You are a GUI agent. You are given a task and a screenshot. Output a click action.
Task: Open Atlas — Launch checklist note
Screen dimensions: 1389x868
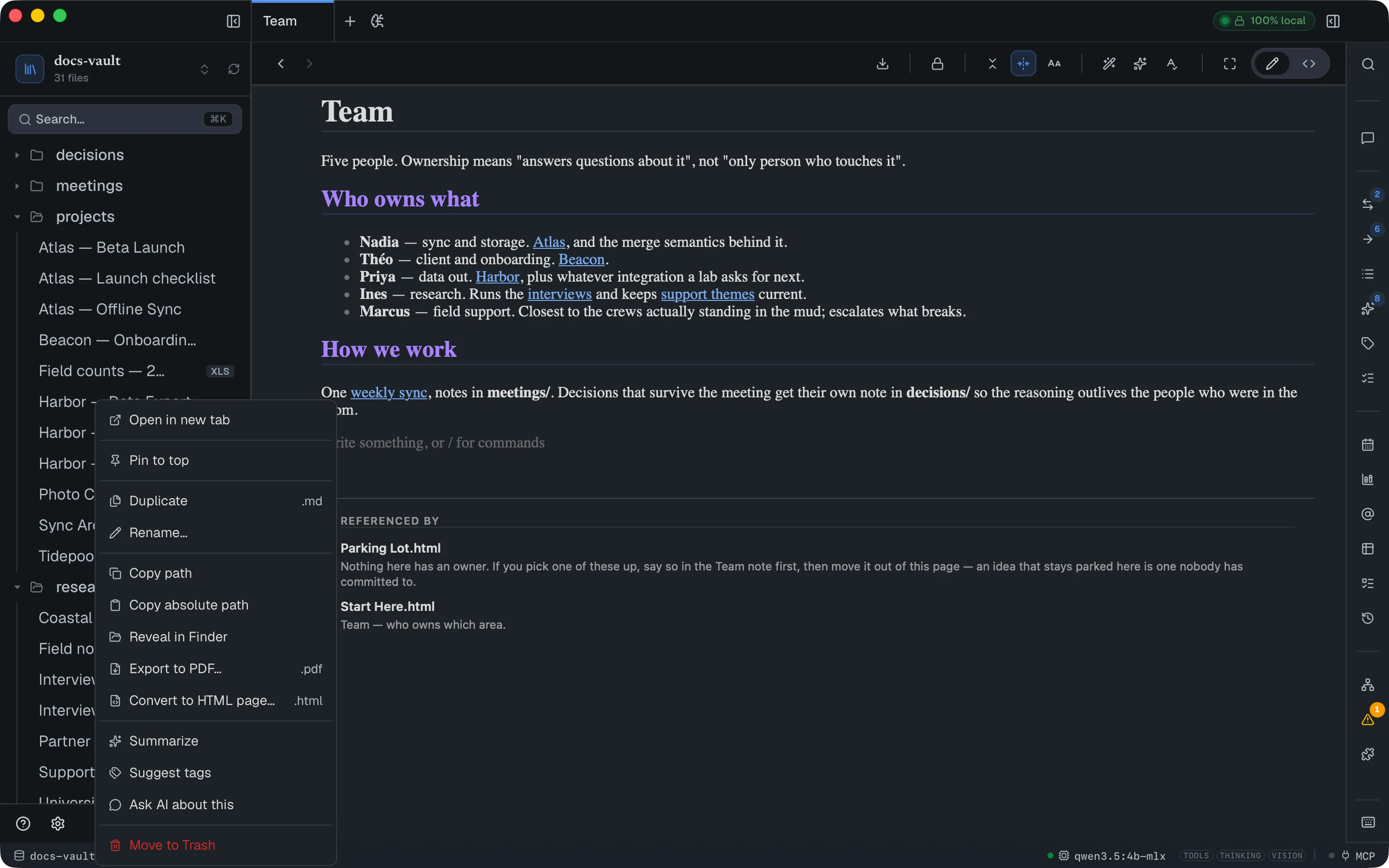[x=127, y=278]
